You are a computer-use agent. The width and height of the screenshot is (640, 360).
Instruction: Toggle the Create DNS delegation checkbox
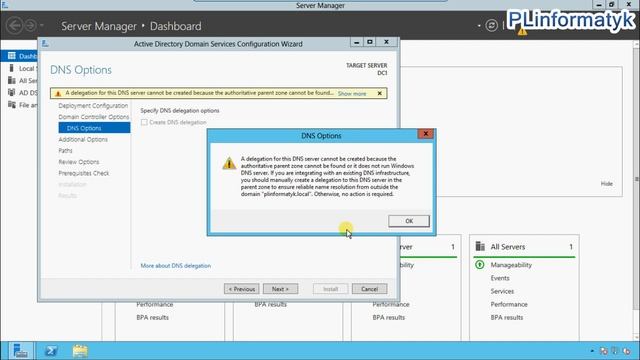(x=144, y=122)
